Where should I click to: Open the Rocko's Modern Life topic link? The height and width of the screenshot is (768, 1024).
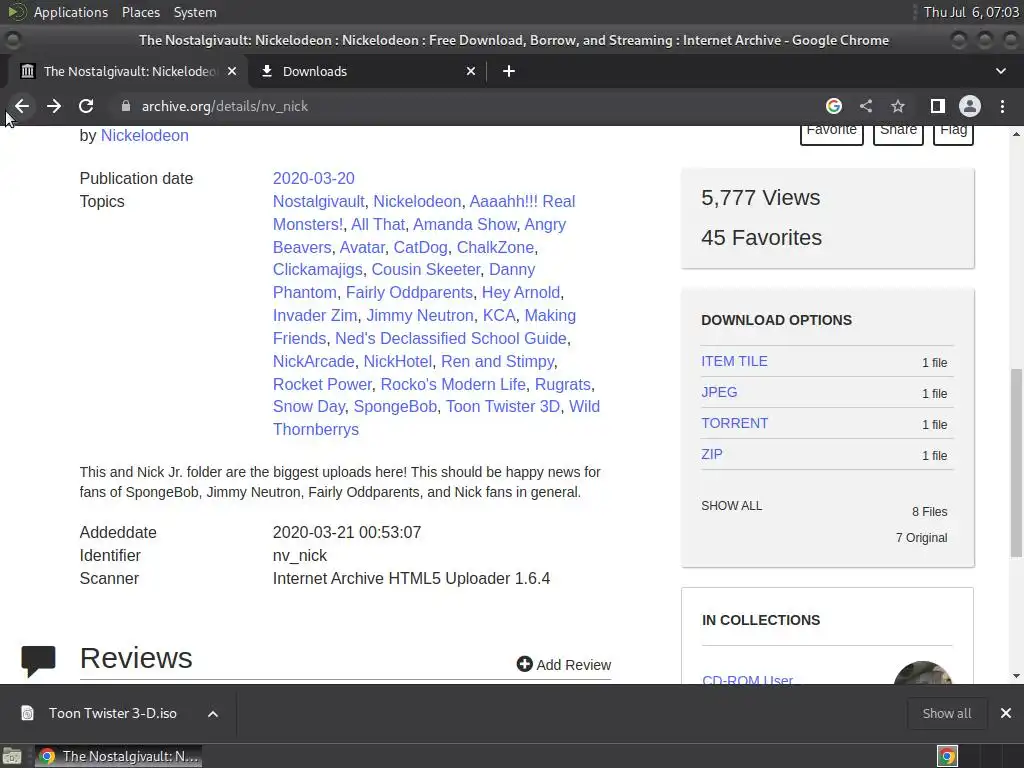pyautogui.click(x=453, y=384)
